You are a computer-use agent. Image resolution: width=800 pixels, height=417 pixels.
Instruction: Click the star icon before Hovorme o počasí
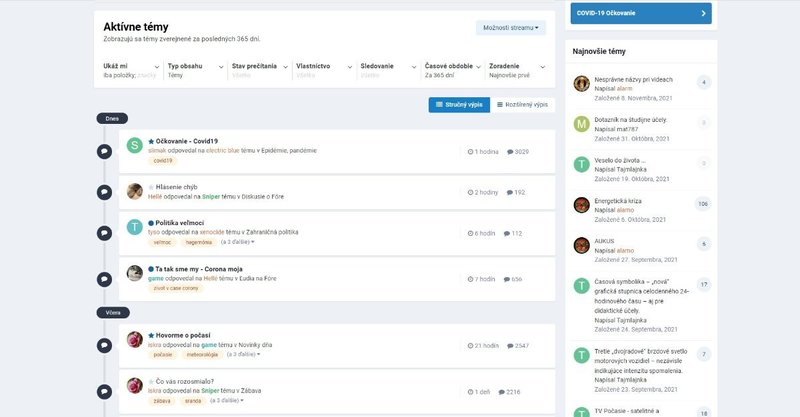click(151, 335)
